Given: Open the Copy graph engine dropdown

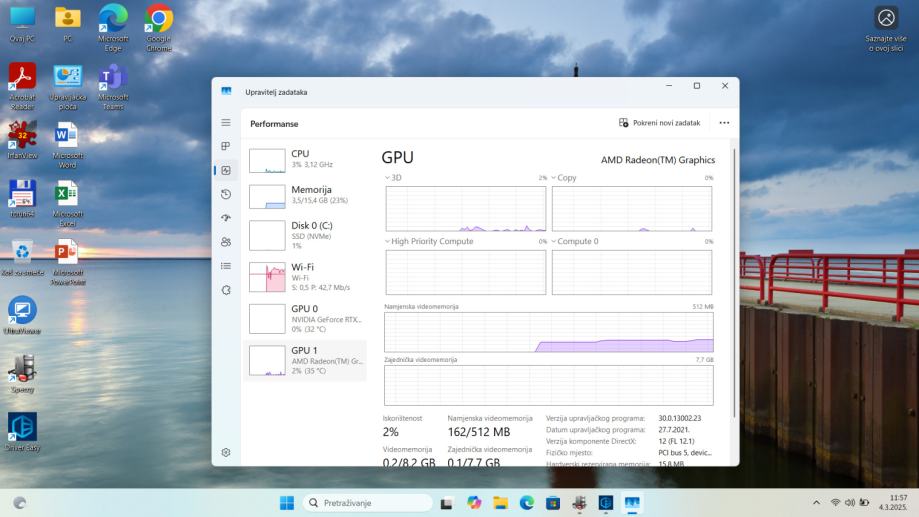Looking at the screenshot, I should [564, 178].
